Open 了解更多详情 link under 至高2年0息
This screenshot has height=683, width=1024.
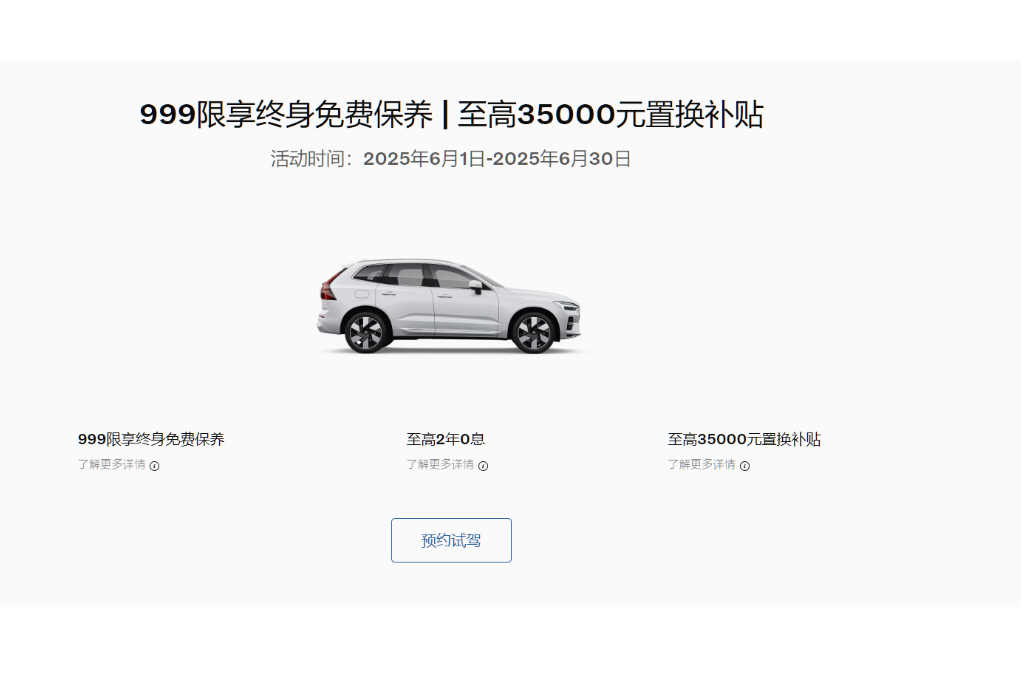440,464
